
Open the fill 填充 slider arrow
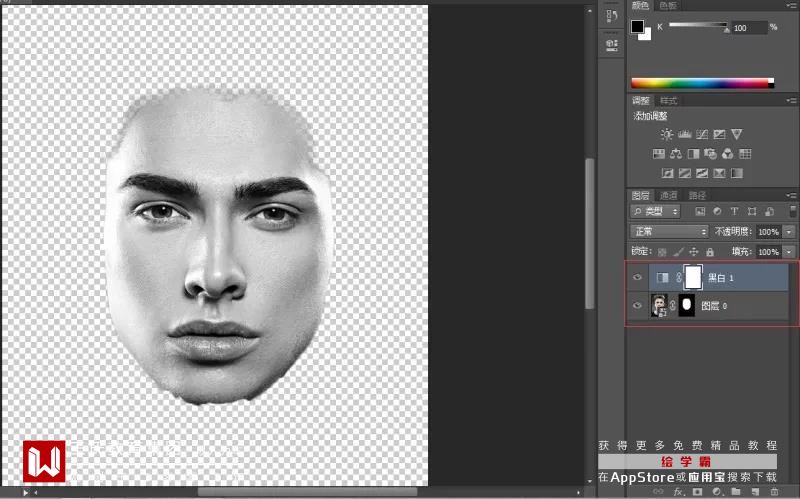tap(789, 252)
